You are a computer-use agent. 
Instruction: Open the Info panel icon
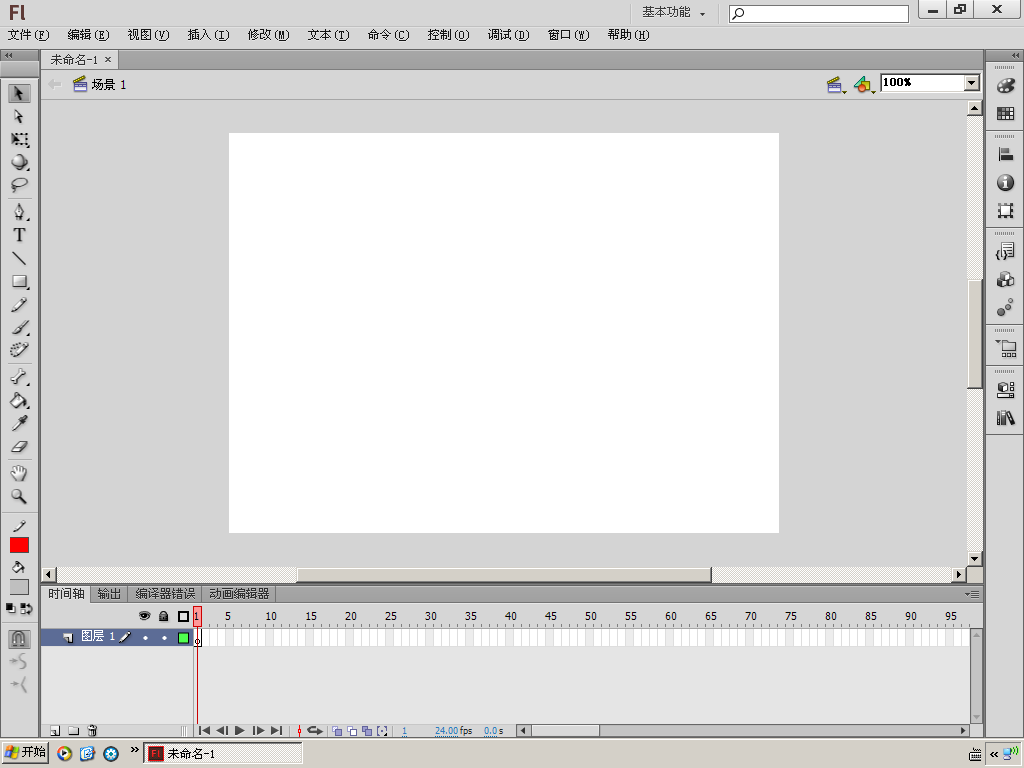[1006, 183]
